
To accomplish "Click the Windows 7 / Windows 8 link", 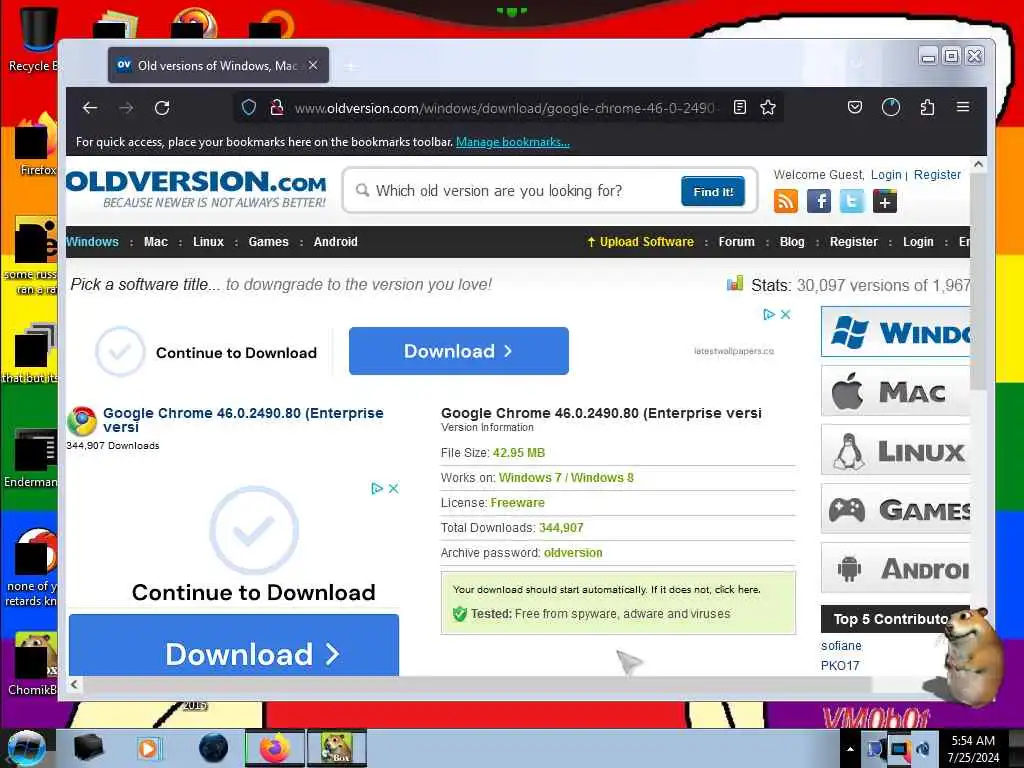I will (566, 477).
